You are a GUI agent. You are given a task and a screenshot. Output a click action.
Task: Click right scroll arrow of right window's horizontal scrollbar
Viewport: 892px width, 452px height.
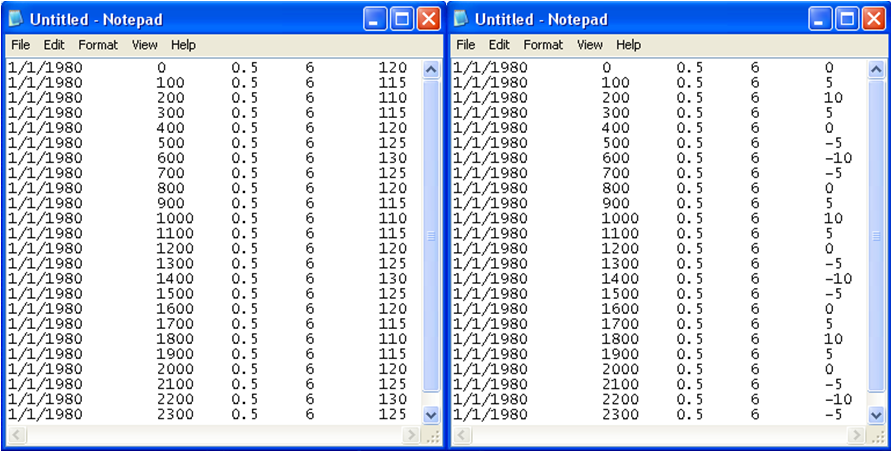pos(857,436)
